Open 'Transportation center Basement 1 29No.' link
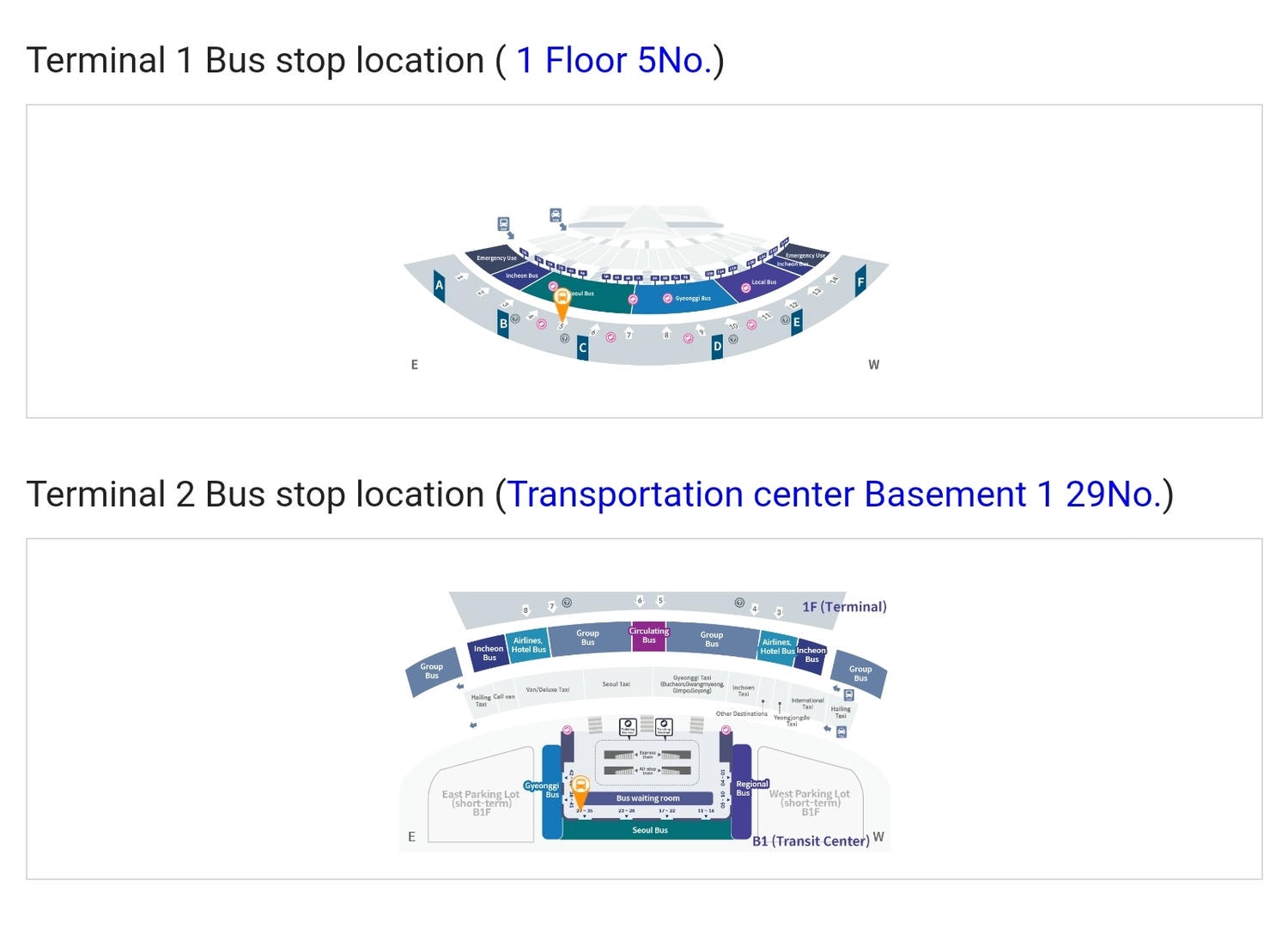The width and height of the screenshot is (1288, 934). coord(835,494)
